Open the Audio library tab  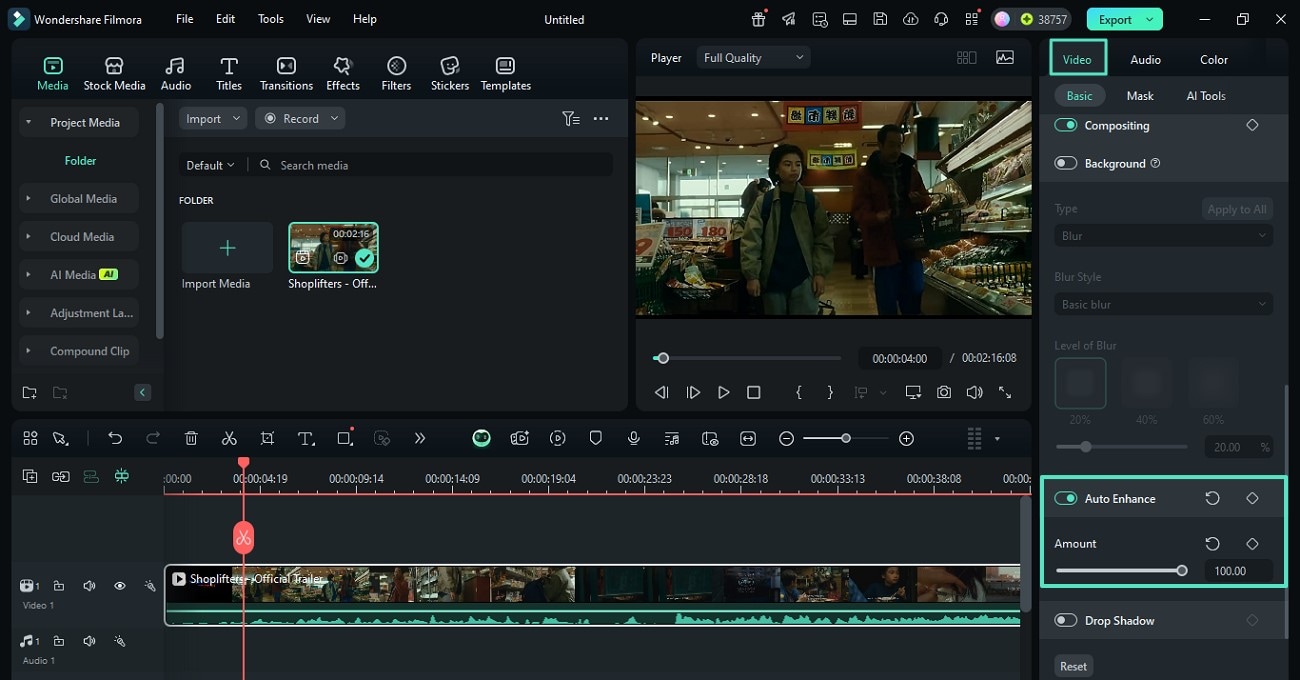tap(176, 73)
